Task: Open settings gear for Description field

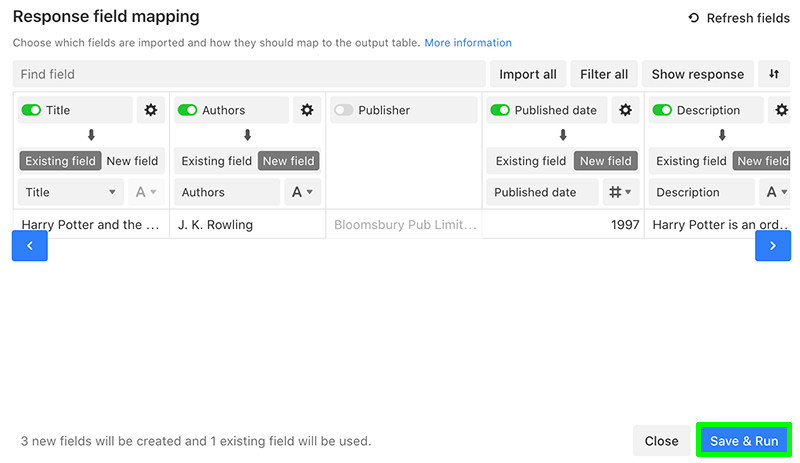Action: click(x=781, y=110)
